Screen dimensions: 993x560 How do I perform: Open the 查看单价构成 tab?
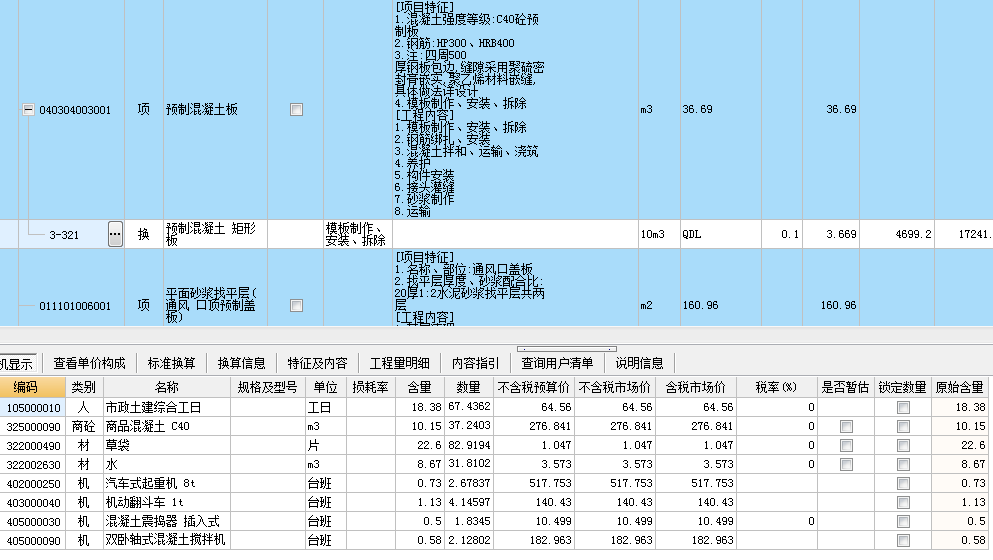(89, 363)
